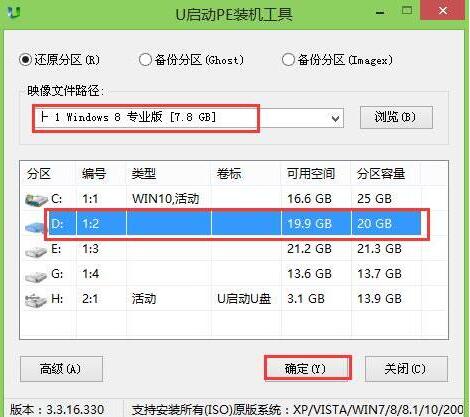This screenshot has width=470, height=417.
Task: Click the 关闭(C) button
Action: (406, 369)
